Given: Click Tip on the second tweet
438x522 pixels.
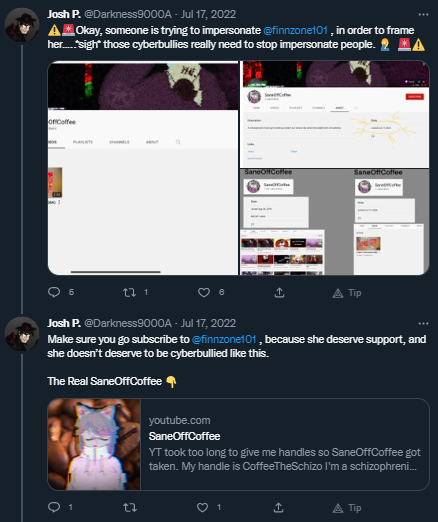Looking at the screenshot, I should [347, 508].
